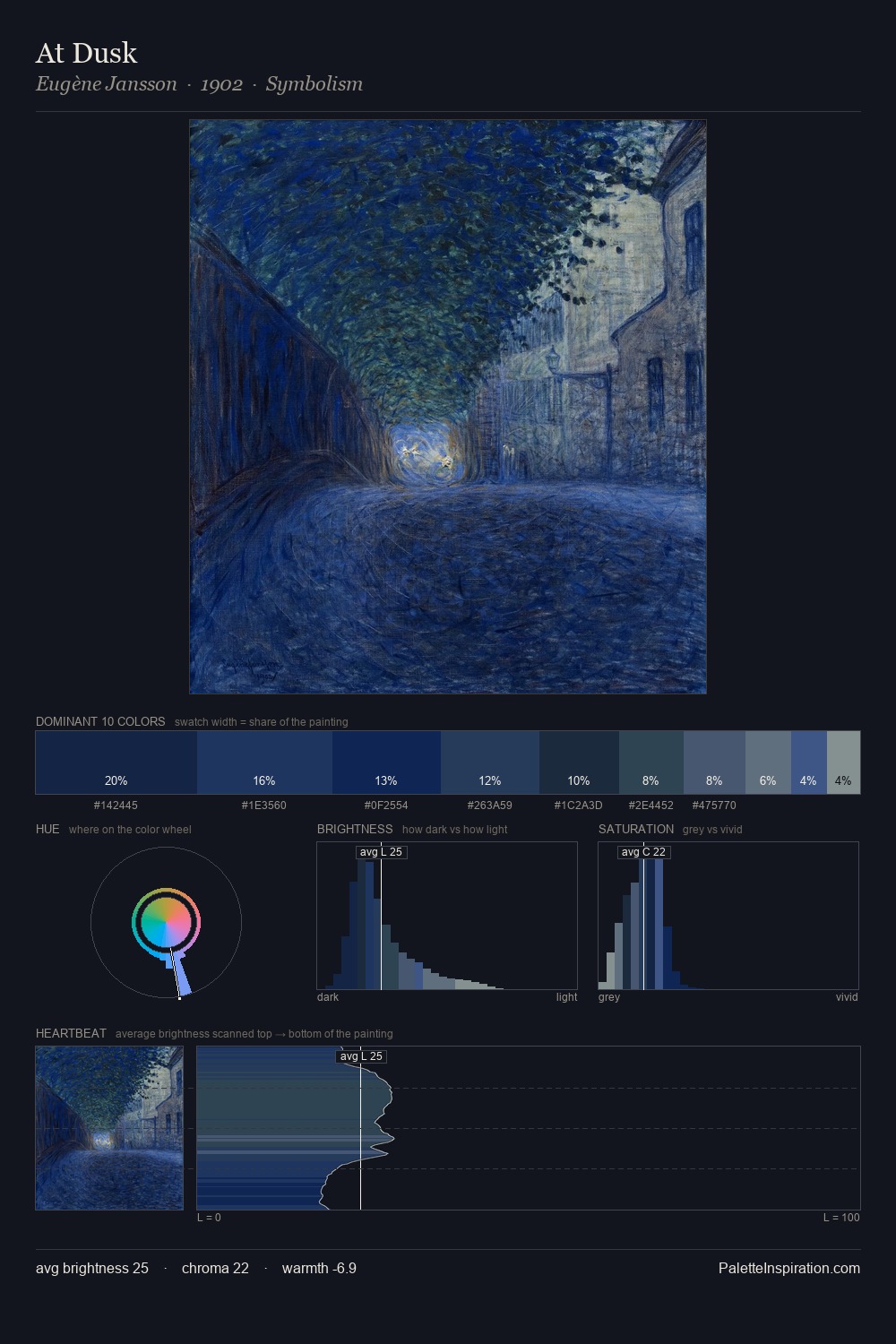Click the "avg C 22" label in saturation chart
Image resolution: width=896 pixels, height=1344 pixels.
[643, 852]
